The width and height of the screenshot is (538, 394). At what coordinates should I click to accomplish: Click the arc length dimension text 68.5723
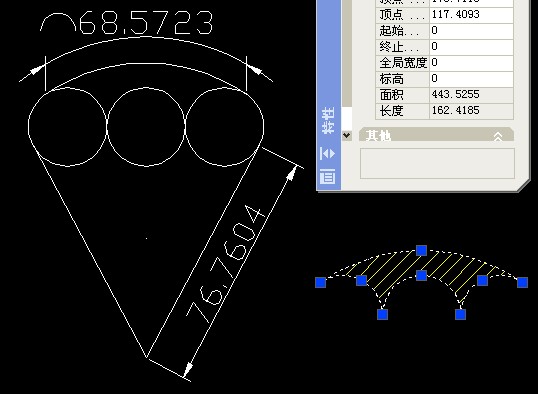146,23
